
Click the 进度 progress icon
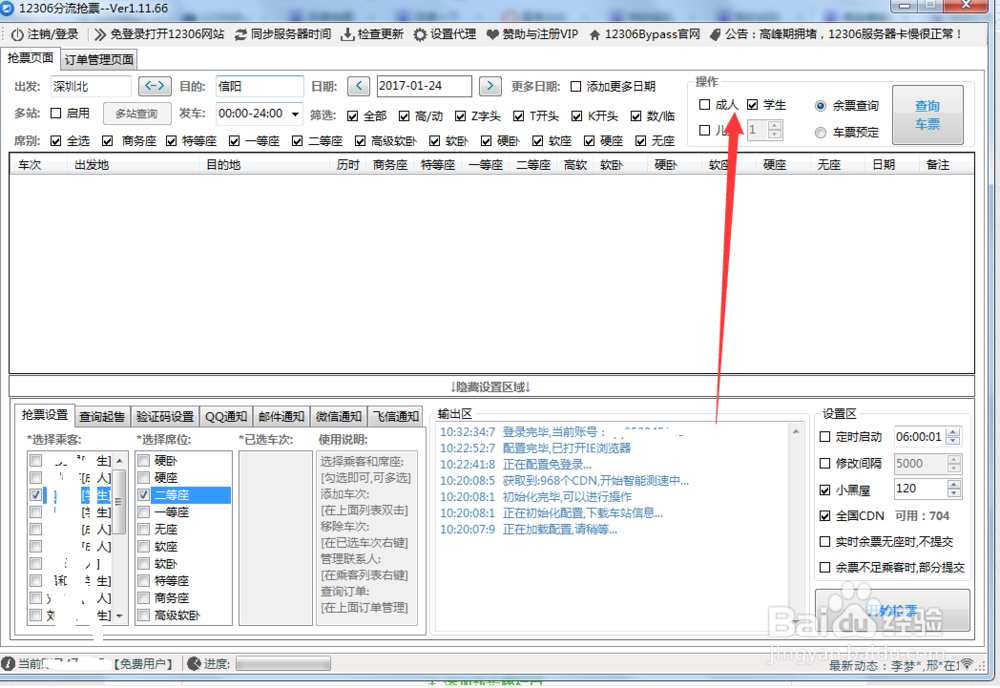[195, 664]
